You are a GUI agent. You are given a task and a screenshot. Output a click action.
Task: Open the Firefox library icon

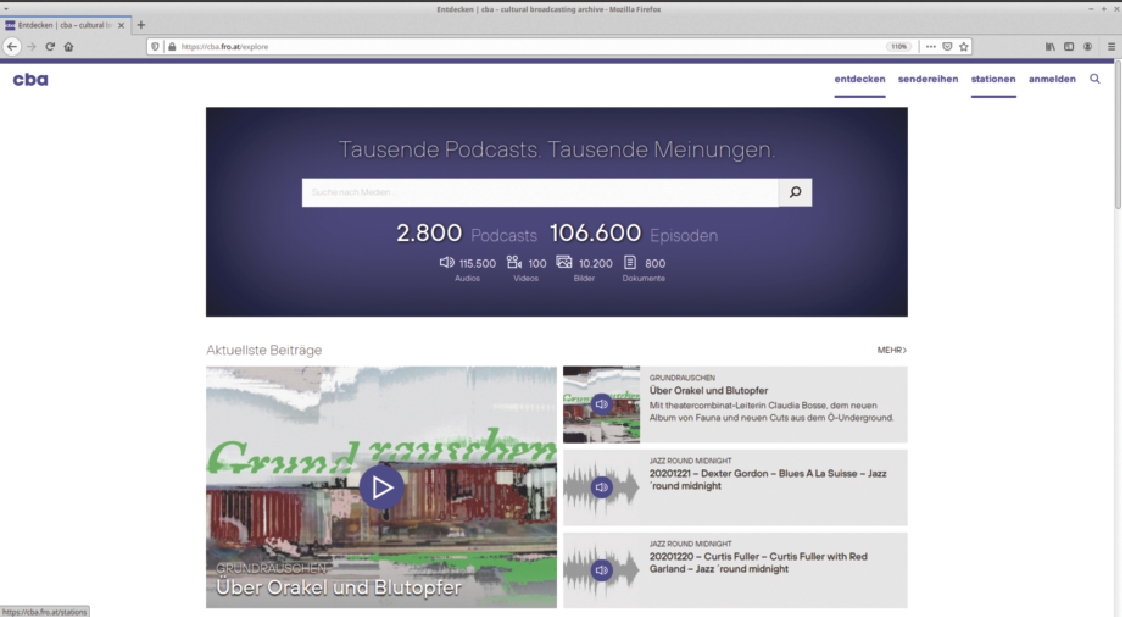tap(1050, 46)
